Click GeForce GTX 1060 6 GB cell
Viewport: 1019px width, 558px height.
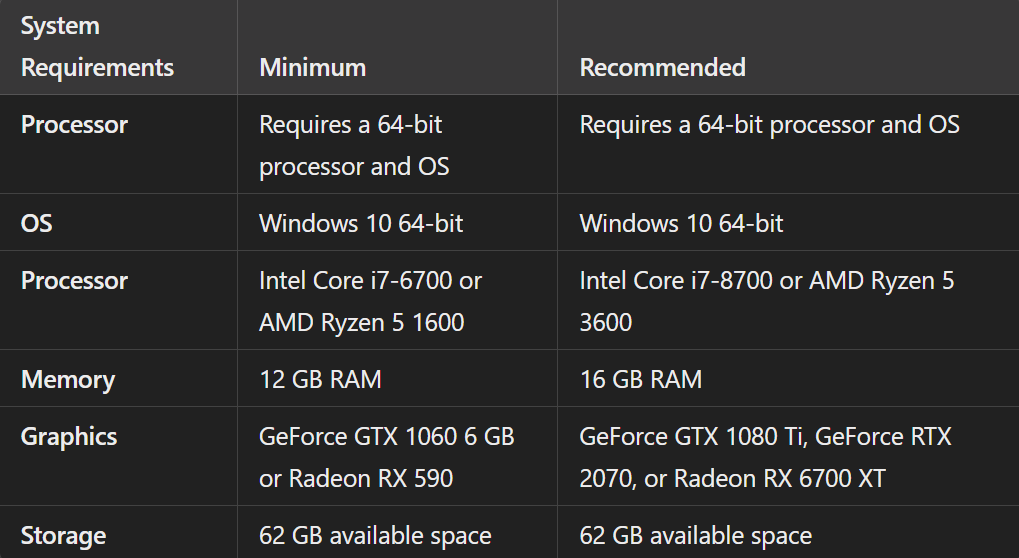386,457
